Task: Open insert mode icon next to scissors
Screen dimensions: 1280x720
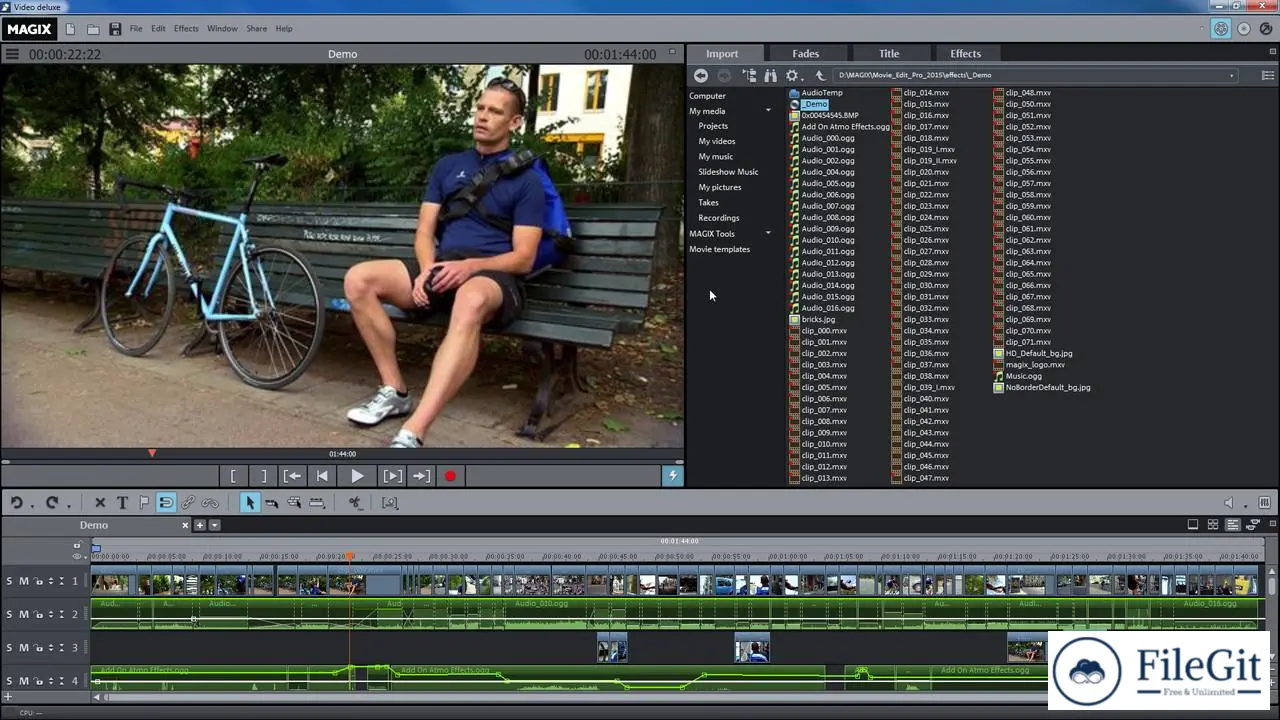Action: tap(390, 503)
